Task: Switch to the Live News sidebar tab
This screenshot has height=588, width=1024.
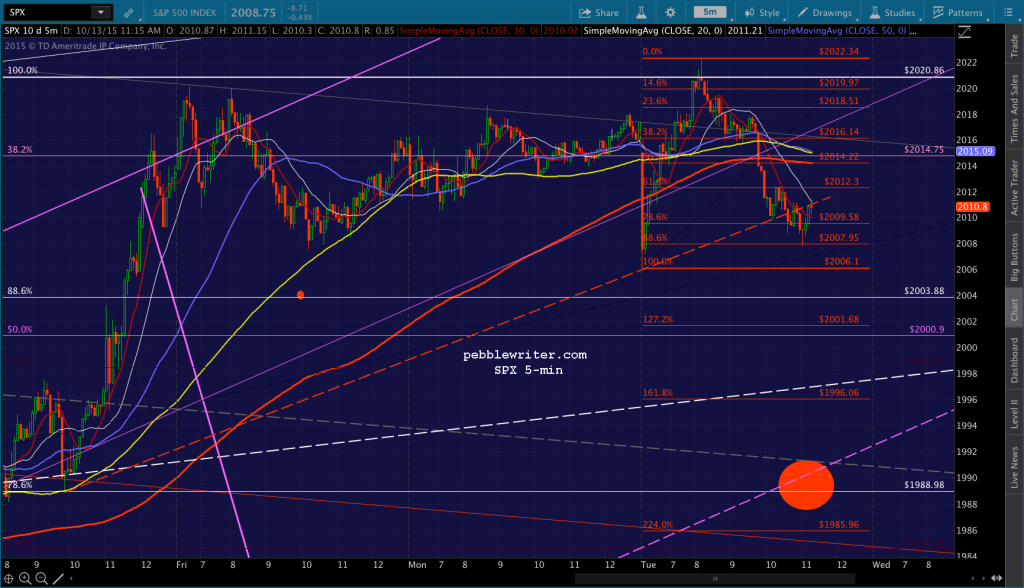Action: point(1014,467)
